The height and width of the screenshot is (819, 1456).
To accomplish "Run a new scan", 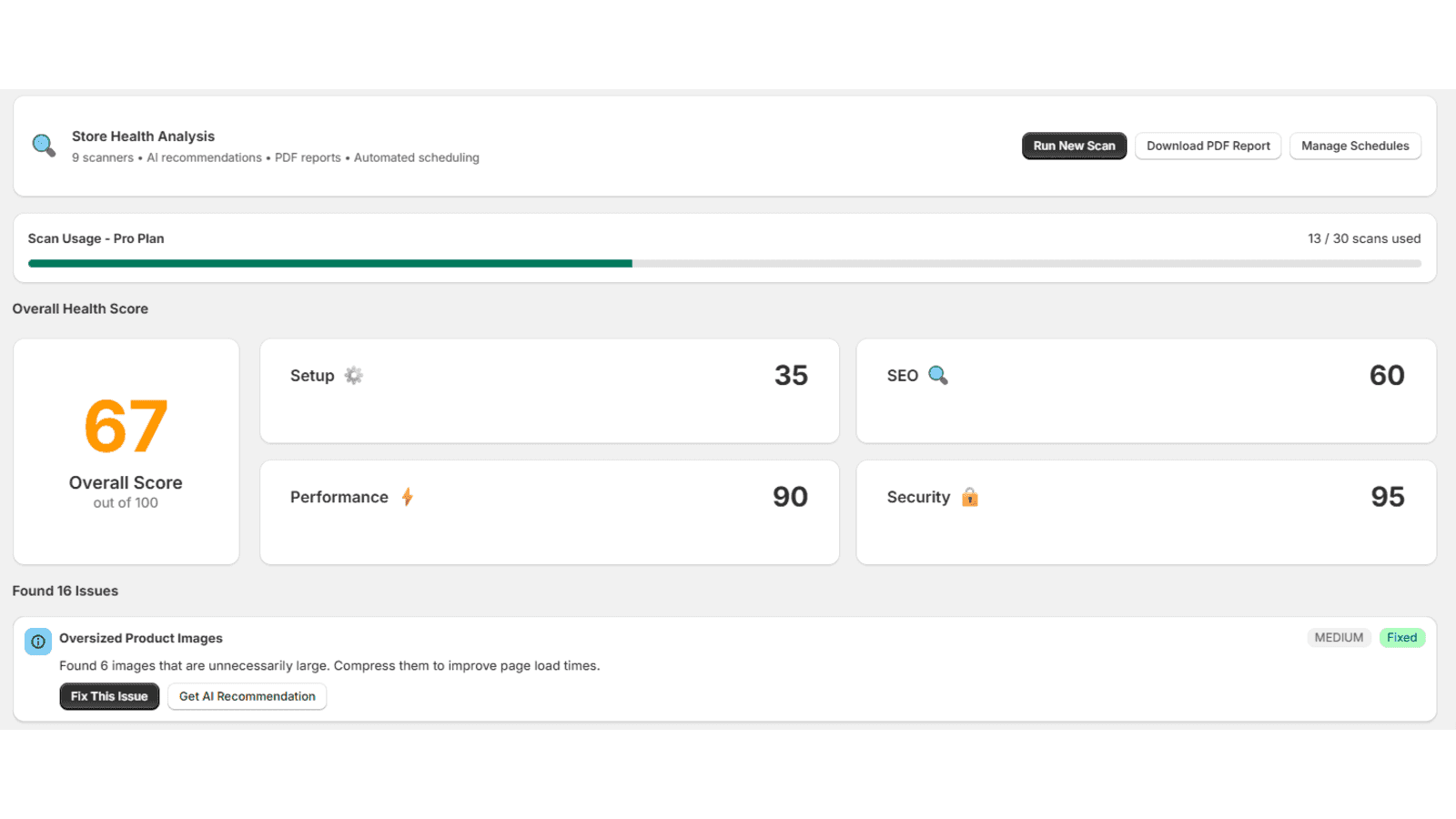I will coord(1074,146).
